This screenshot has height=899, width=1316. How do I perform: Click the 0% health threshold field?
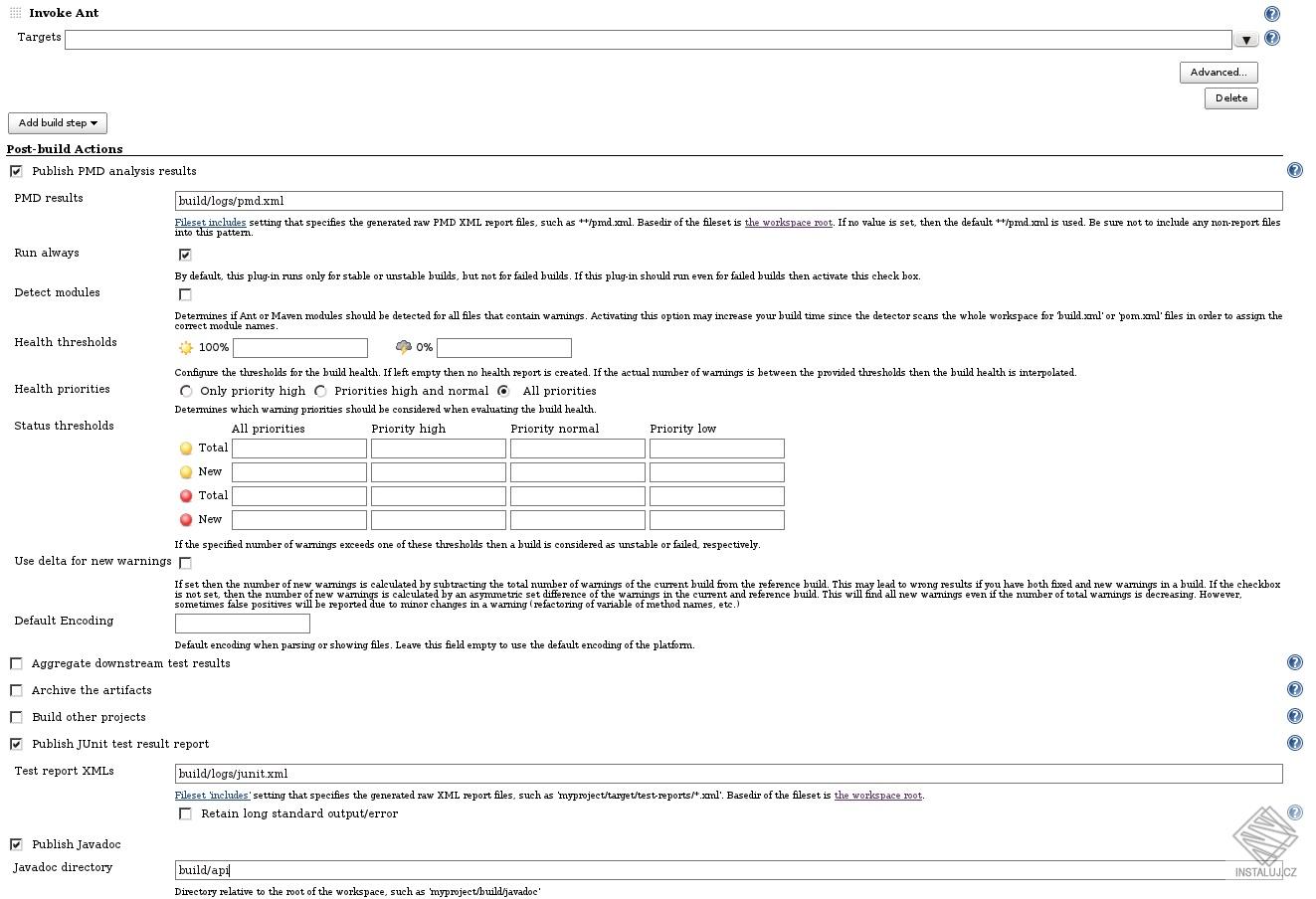(x=504, y=348)
